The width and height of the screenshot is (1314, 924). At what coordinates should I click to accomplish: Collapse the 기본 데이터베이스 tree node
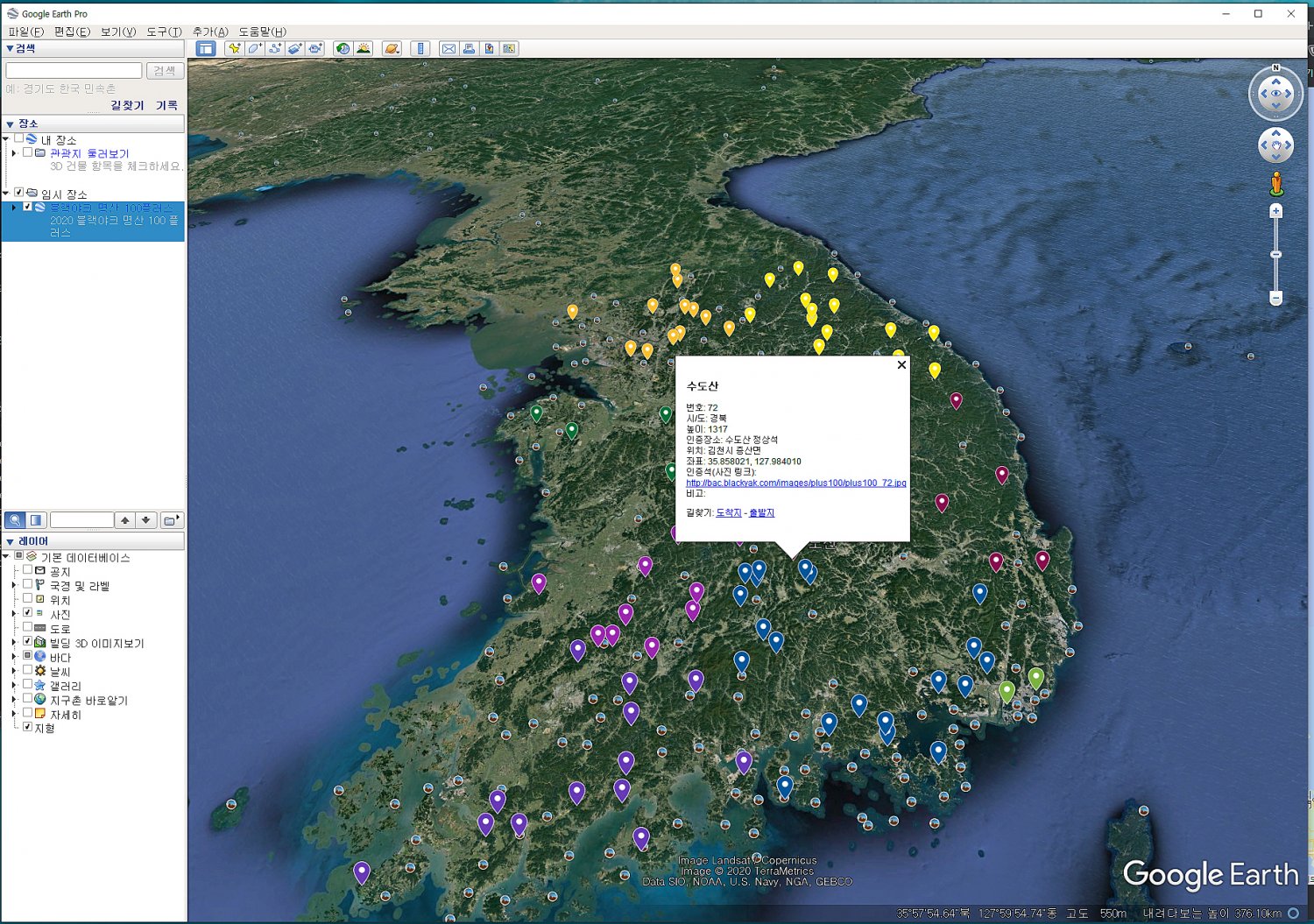[6, 556]
